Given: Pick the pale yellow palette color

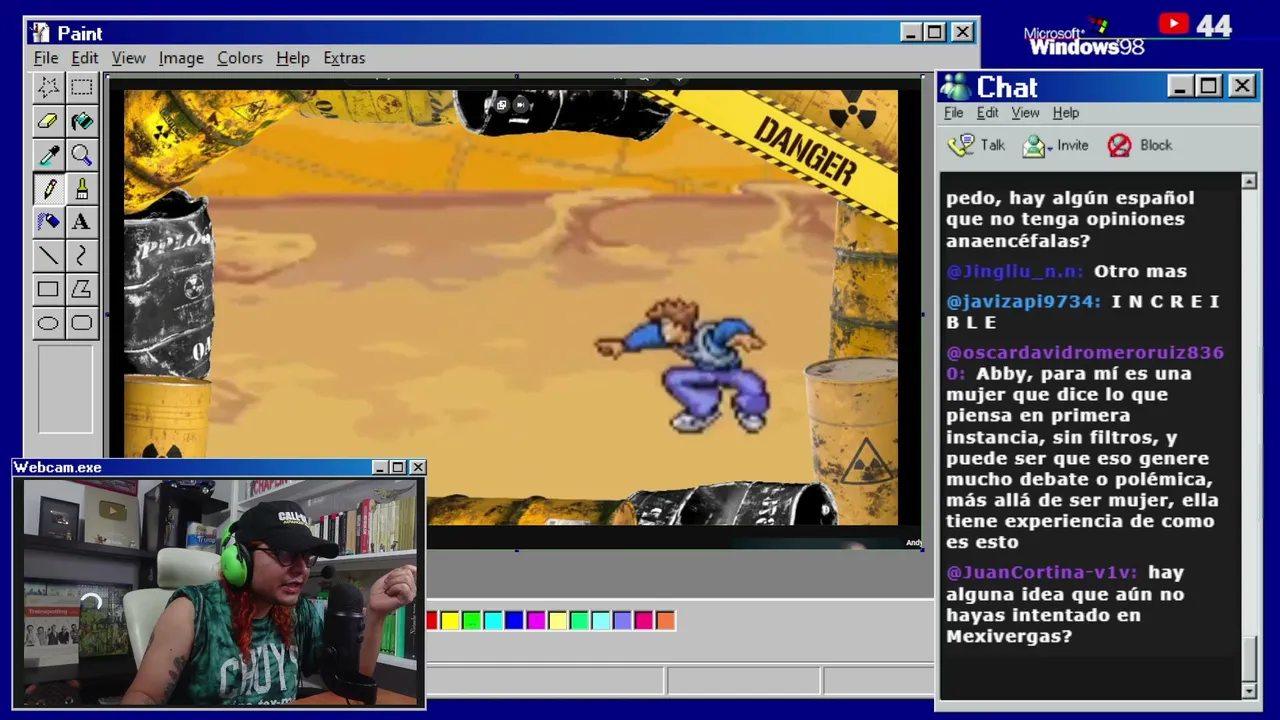Looking at the screenshot, I should 557,621.
